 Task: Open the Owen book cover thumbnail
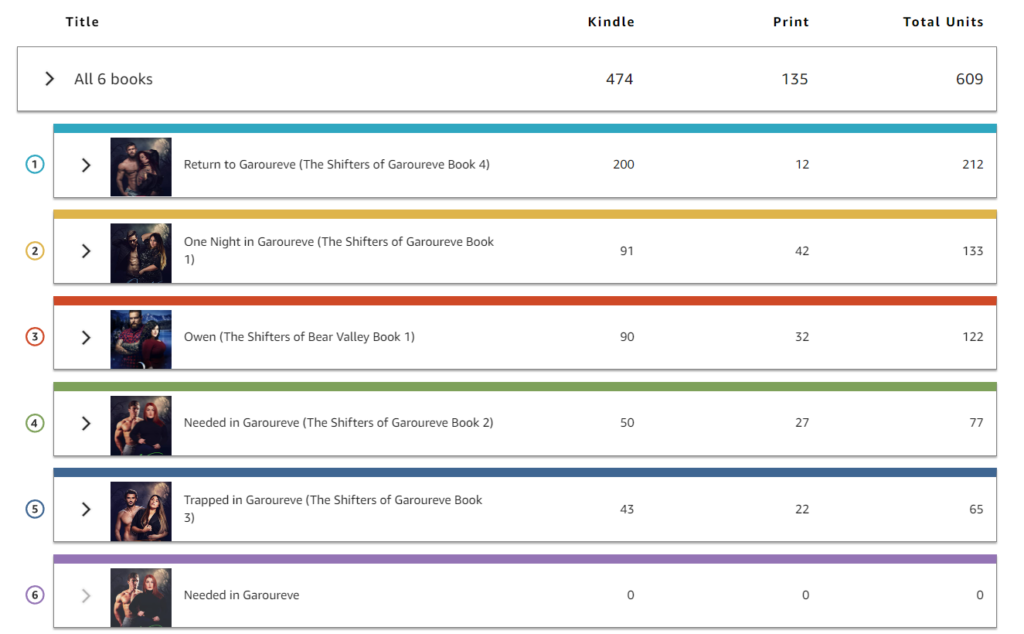click(x=141, y=339)
